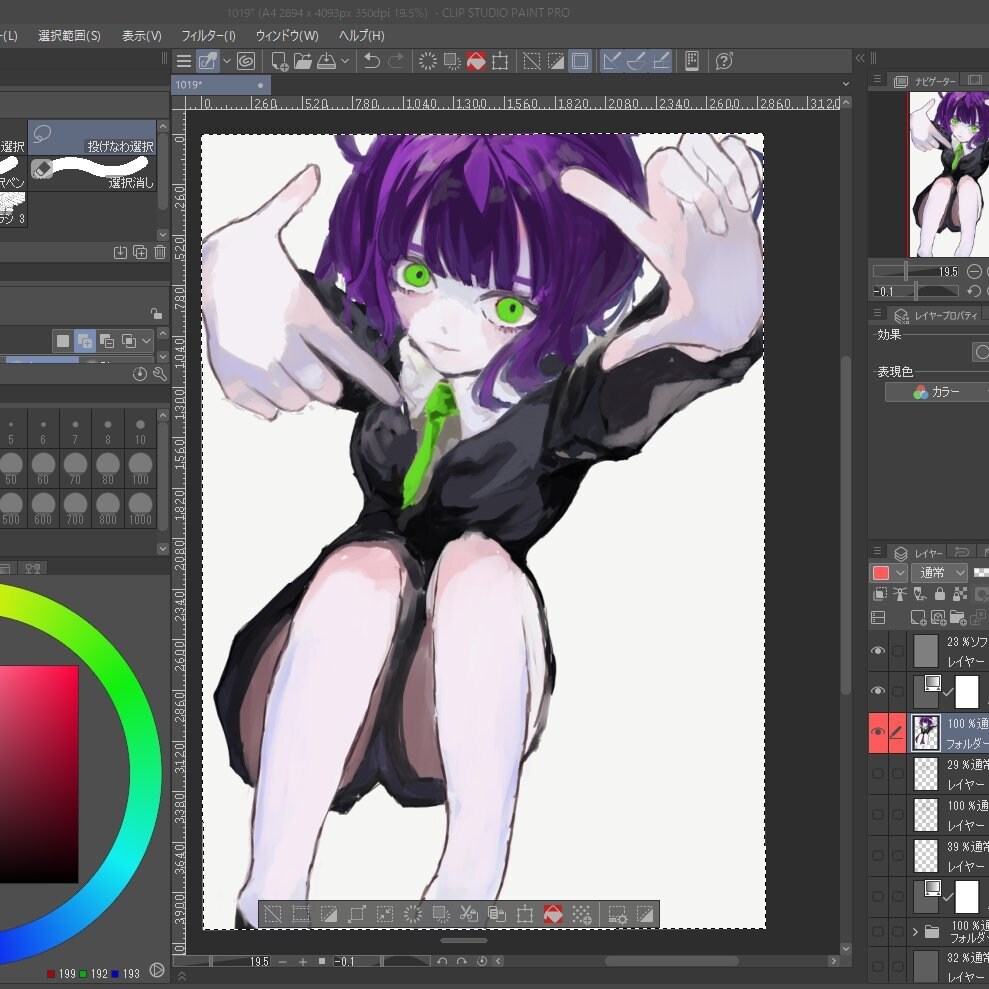
Task: Click Lock layer padlock icon
Action: pyautogui.click(x=940, y=594)
